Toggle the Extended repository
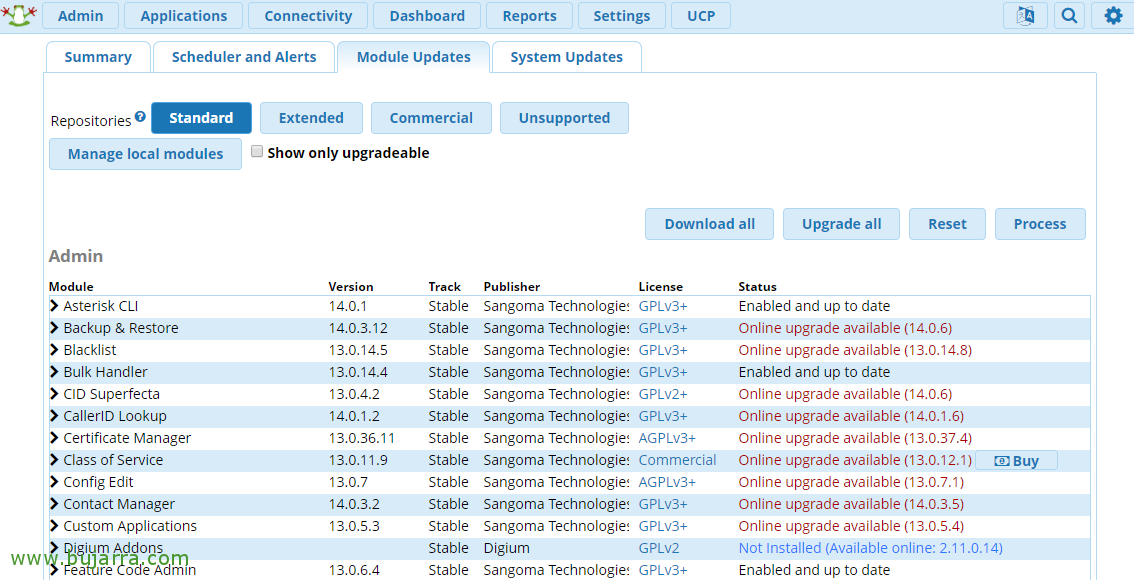The width and height of the screenshot is (1134, 580). [311, 118]
